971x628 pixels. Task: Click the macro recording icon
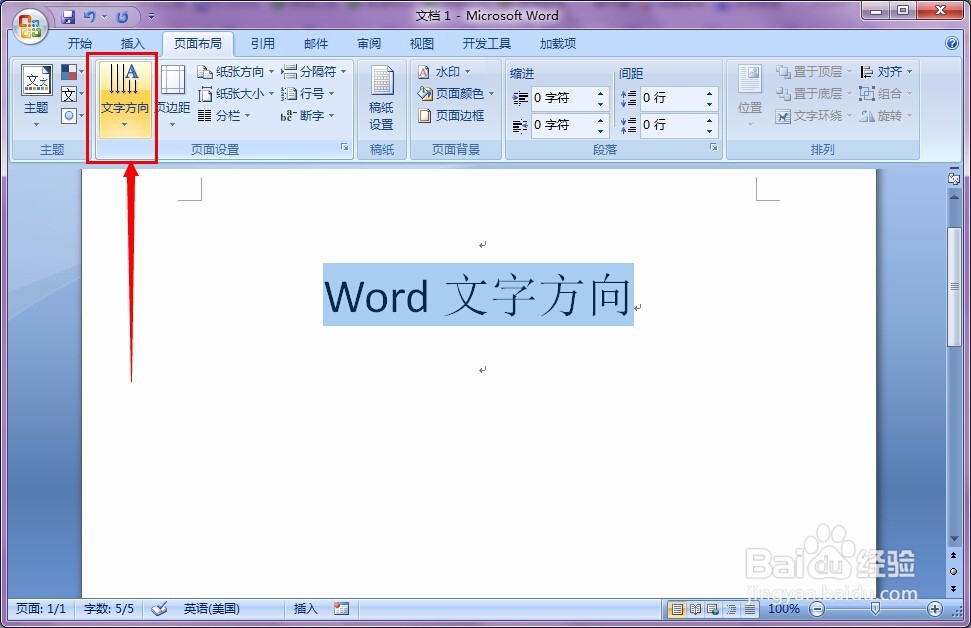pyautogui.click(x=341, y=609)
